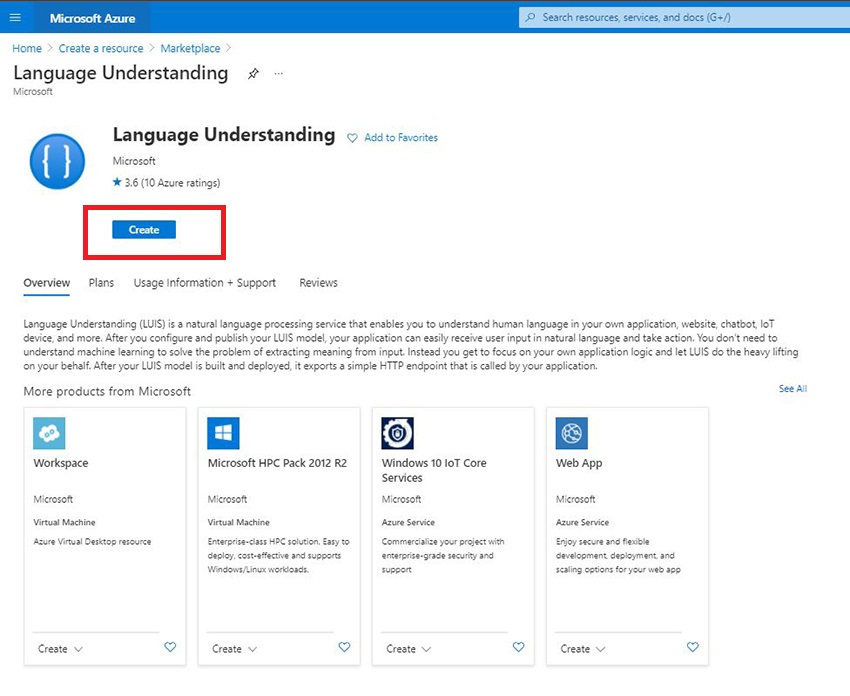Open the ellipsis more options menu
Viewport: 850px width, 696px height.
tap(279, 74)
